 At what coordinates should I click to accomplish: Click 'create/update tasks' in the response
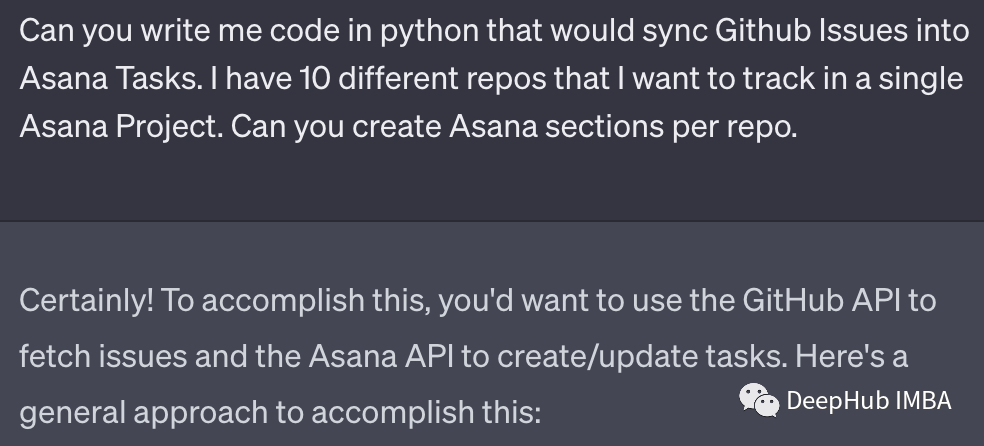(641, 356)
